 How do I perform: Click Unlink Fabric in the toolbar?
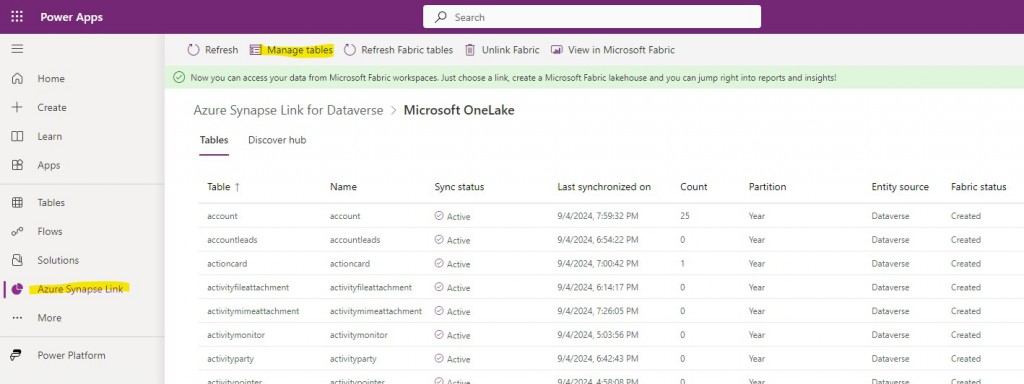tap(502, 50)
